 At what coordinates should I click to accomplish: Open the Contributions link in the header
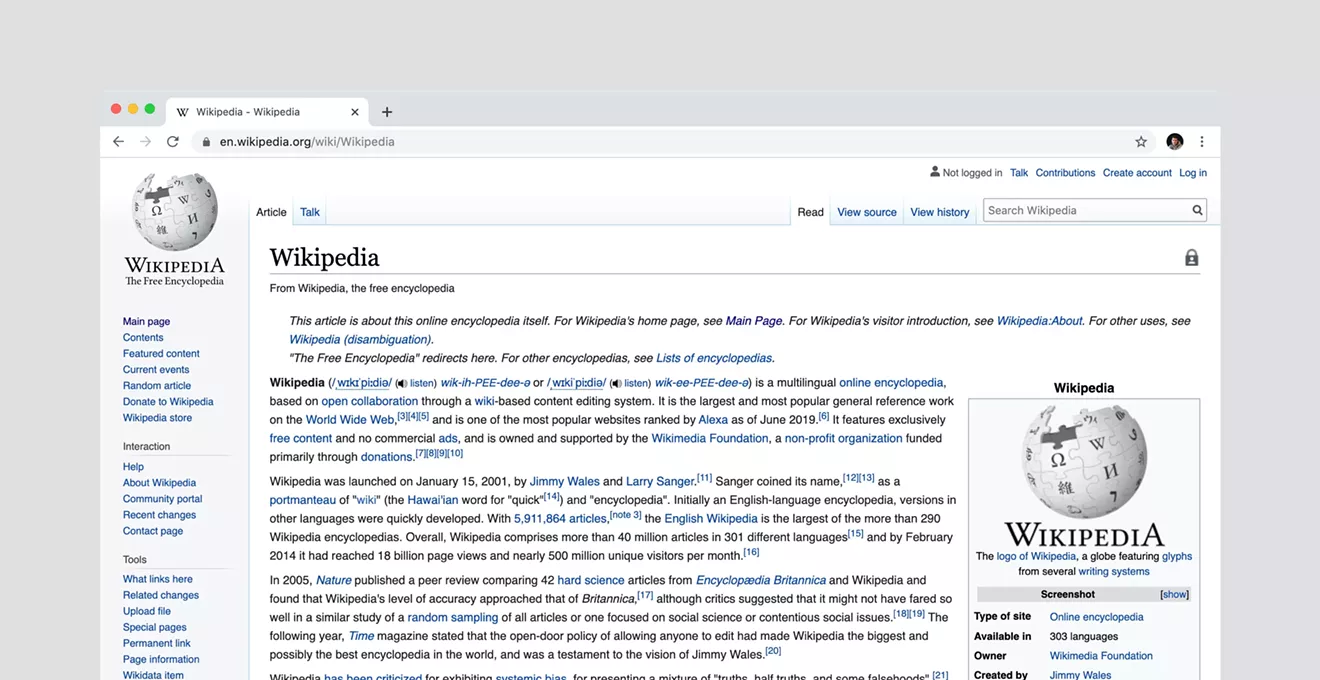click(1065, 173)
